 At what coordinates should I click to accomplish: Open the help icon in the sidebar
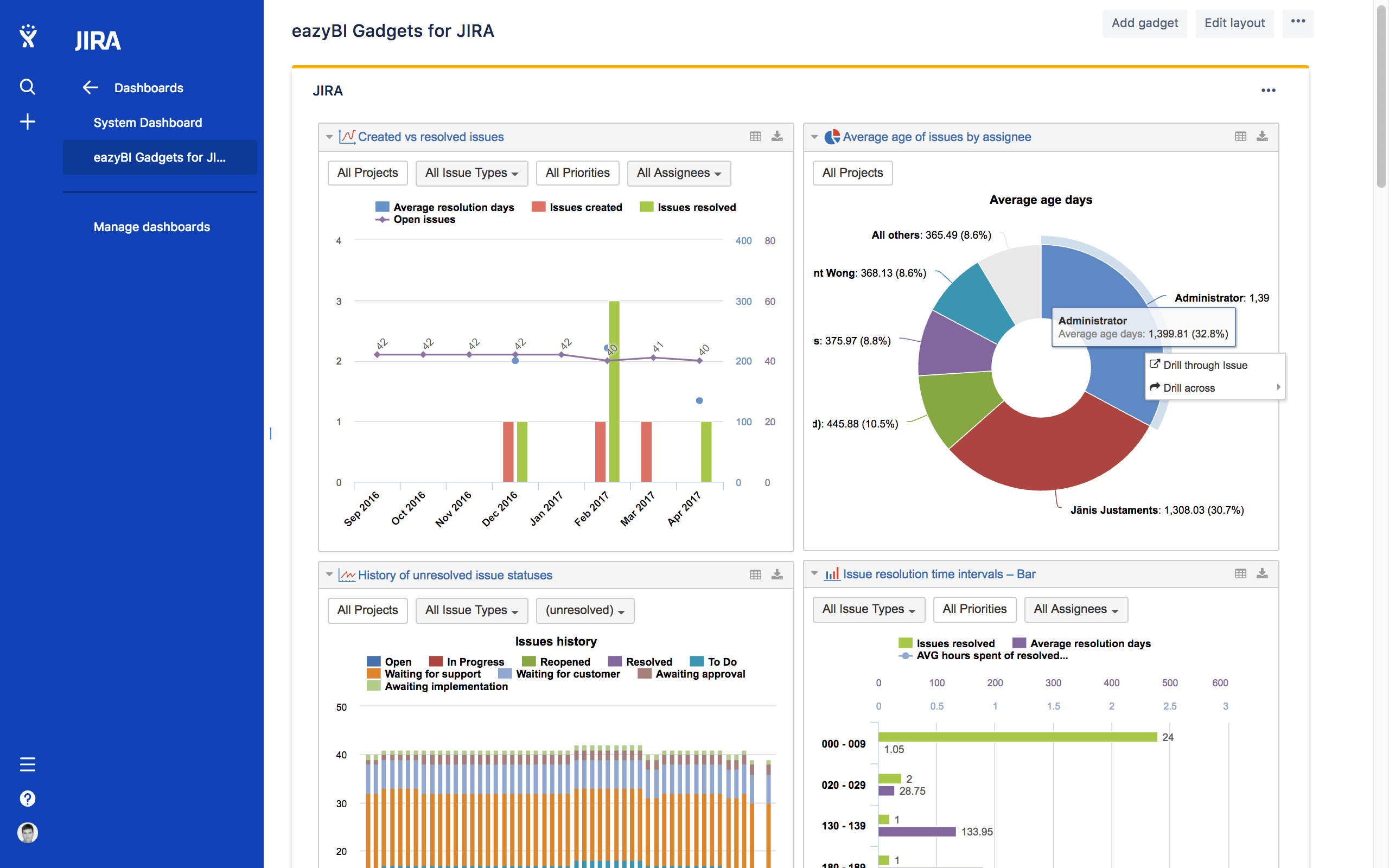tap(28, 798)
